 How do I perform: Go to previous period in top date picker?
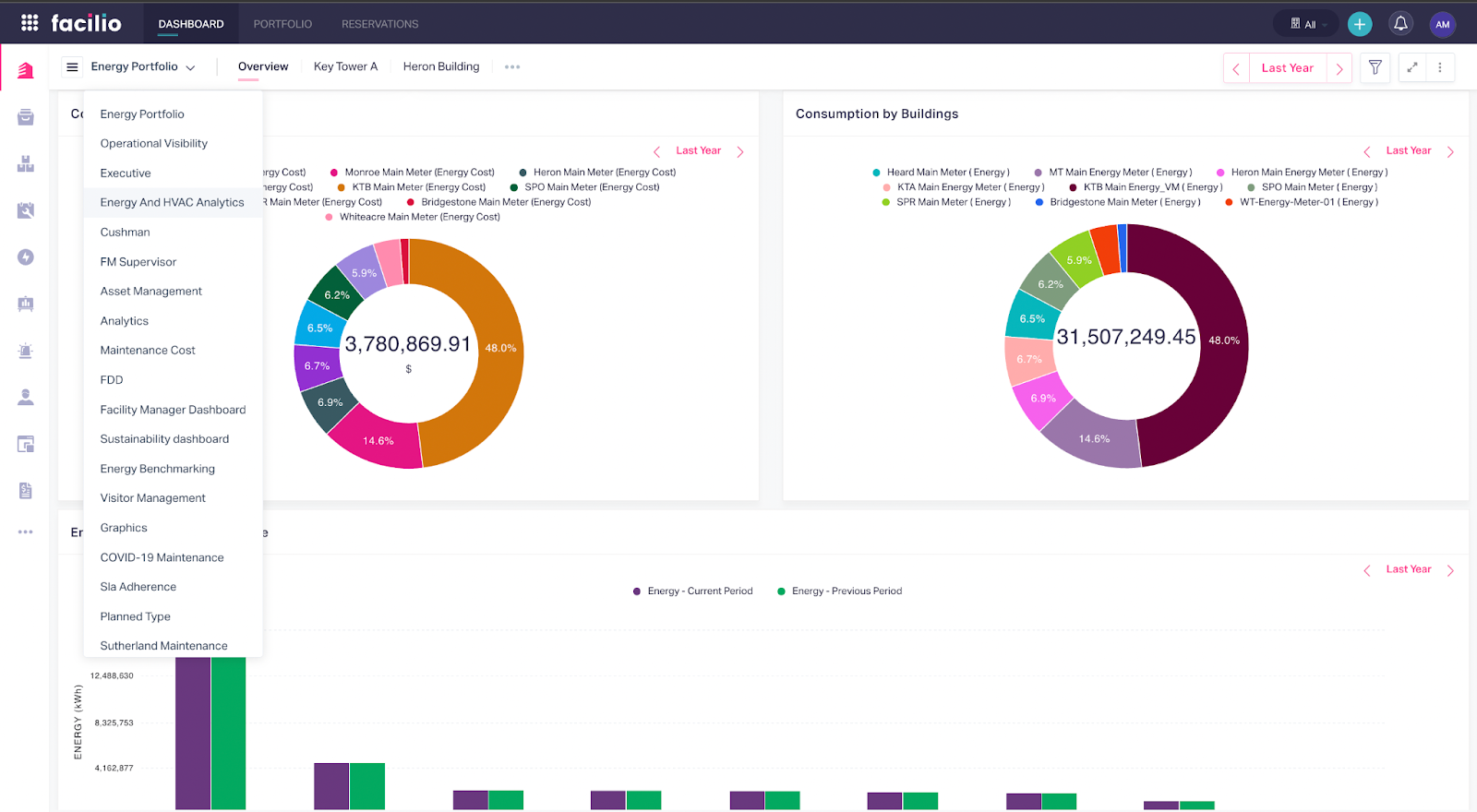[1236, 68]
